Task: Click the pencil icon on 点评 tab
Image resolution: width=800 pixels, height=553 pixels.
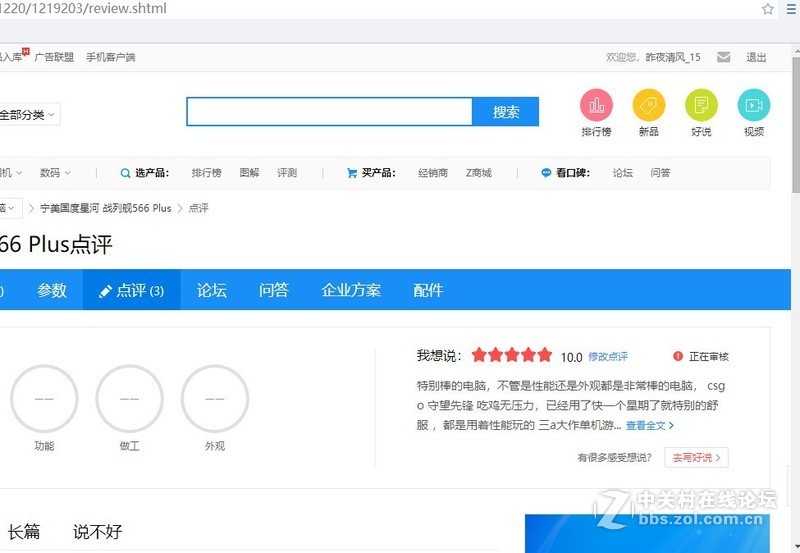Action: coord(105,291)
